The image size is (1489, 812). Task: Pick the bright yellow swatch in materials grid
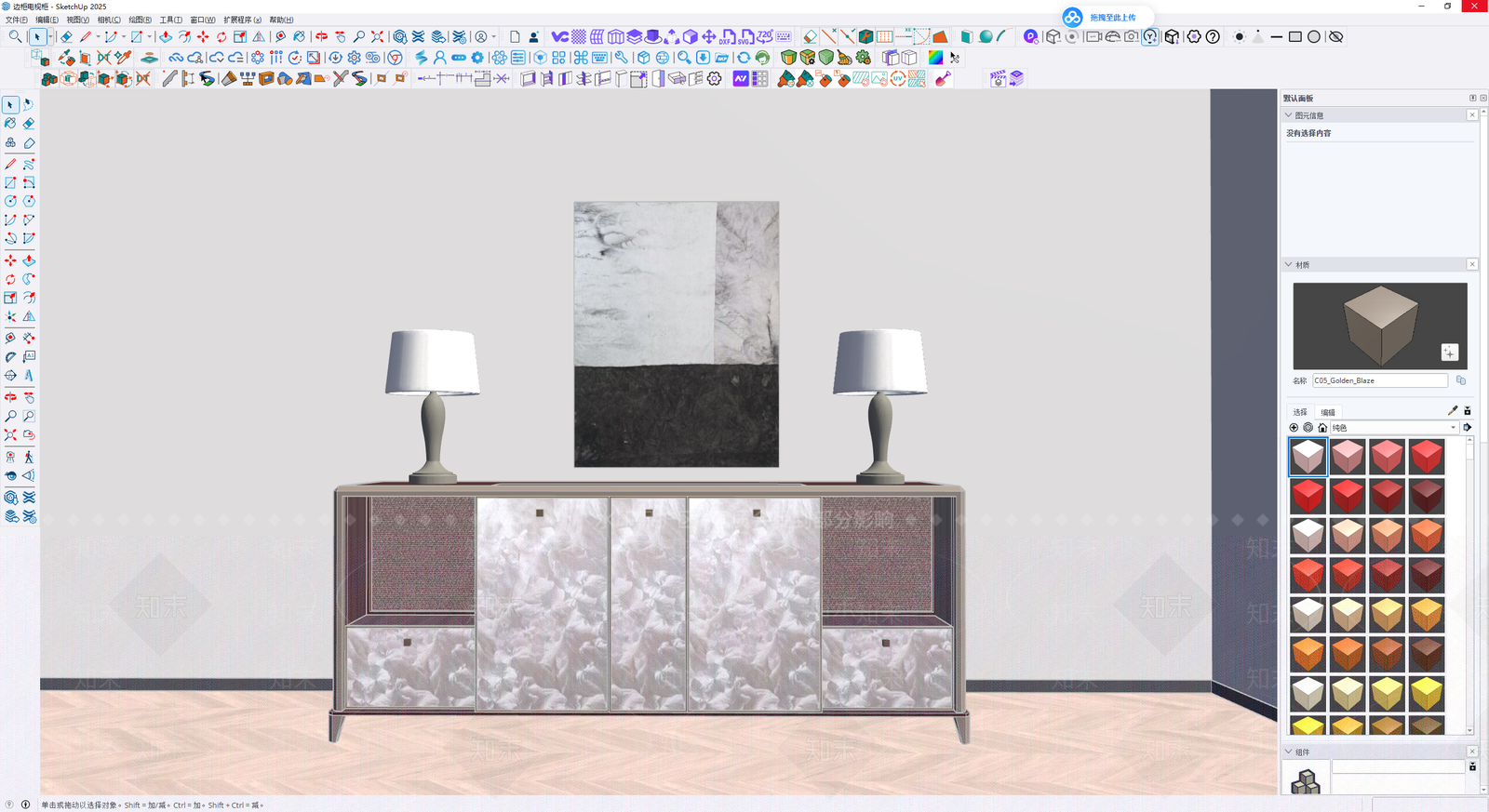coord(1427,693)
